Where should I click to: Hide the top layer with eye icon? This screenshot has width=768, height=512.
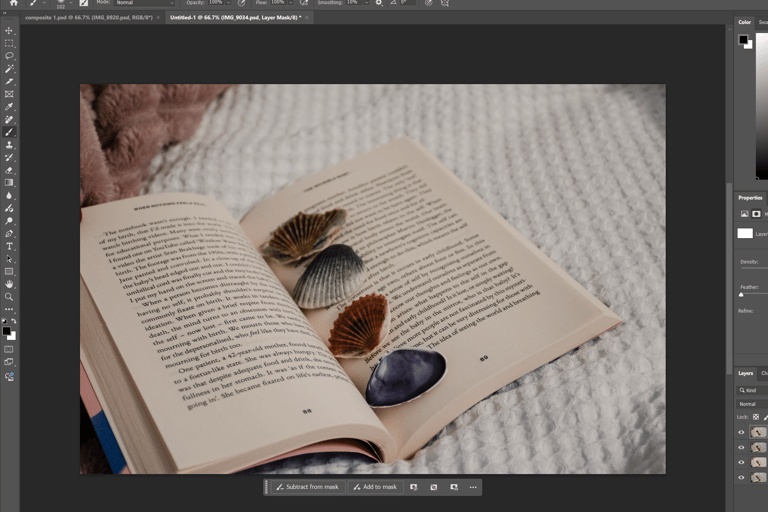click(741, 432)
